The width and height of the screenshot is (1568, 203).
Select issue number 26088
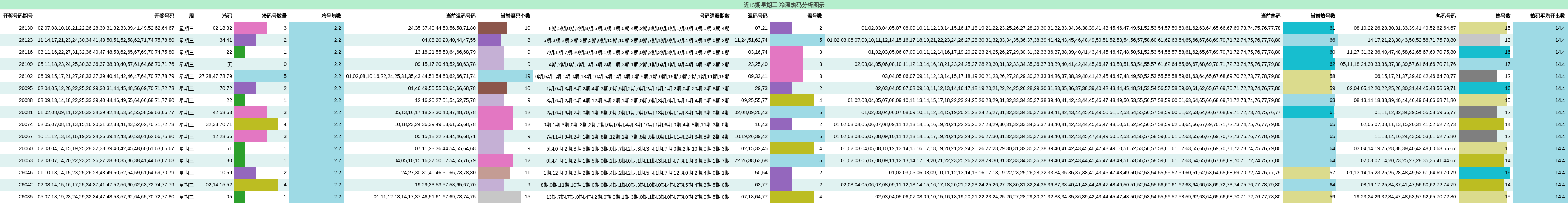[x=26, y=101]
